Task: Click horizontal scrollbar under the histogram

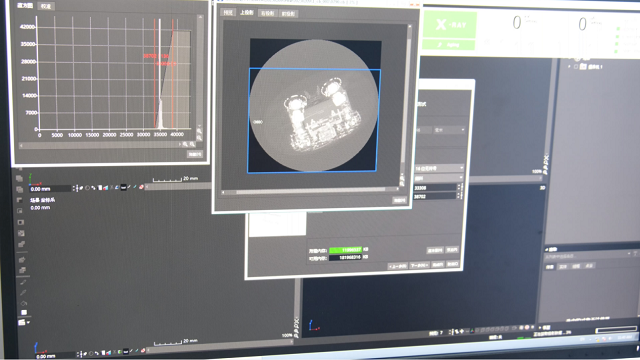Action: coord(100,144)
